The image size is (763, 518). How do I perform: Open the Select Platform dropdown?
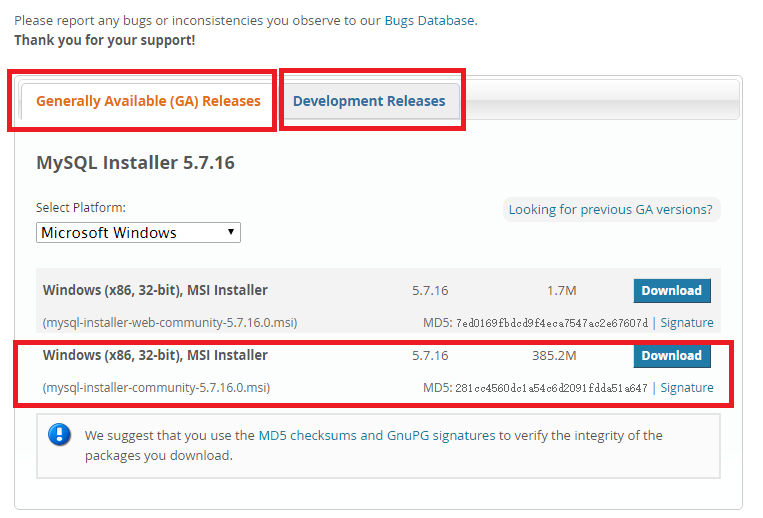[x=139, y=233]
